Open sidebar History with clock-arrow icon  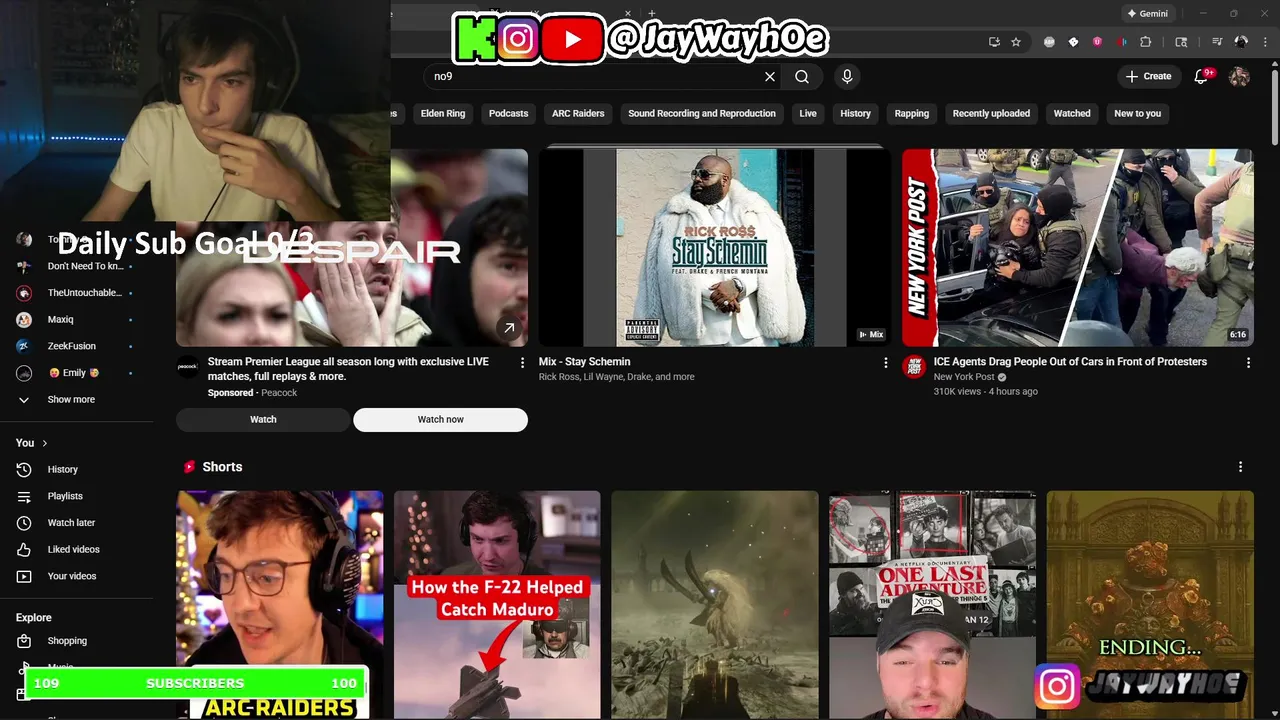[76, 469]
